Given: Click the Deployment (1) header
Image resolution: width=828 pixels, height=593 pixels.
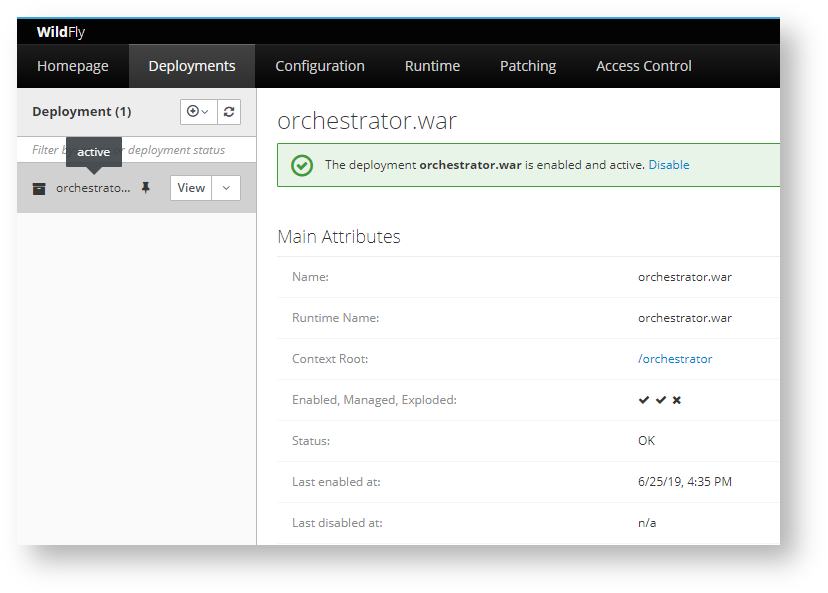Looking at the screenshot, I should (82, 112).
